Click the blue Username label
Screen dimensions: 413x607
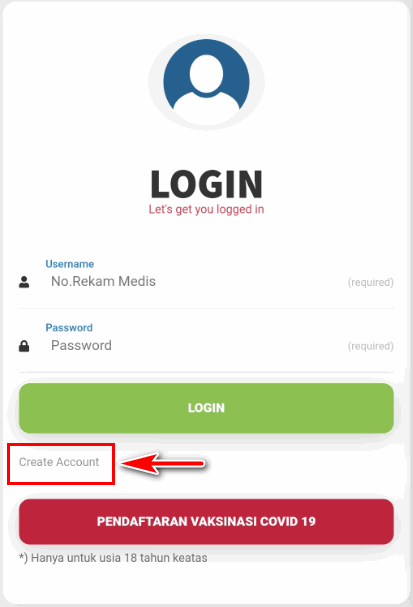(70, 264)
